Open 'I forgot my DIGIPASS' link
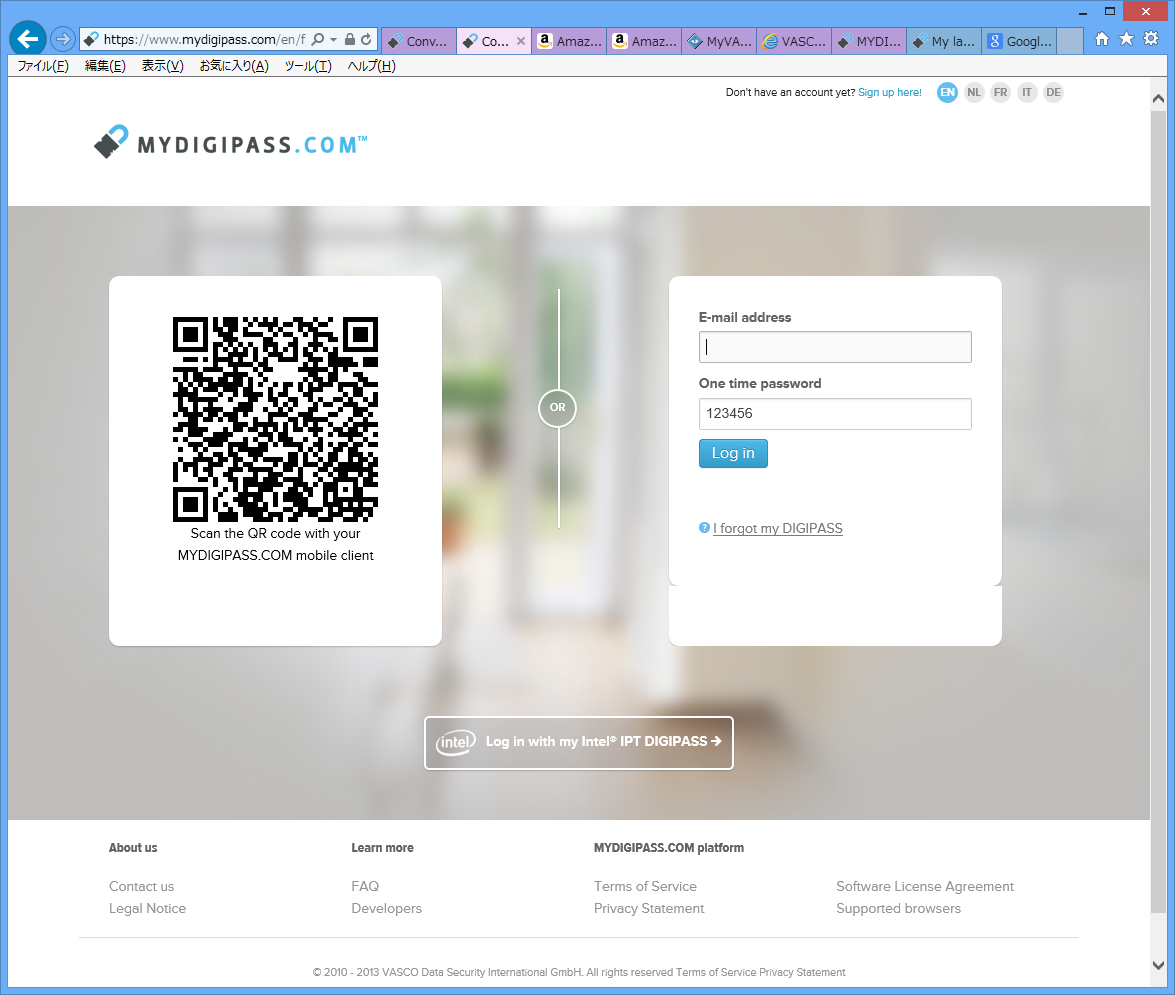Viewport: 1175px width, 995px height. pyautogui.click(x=777, y=528)
